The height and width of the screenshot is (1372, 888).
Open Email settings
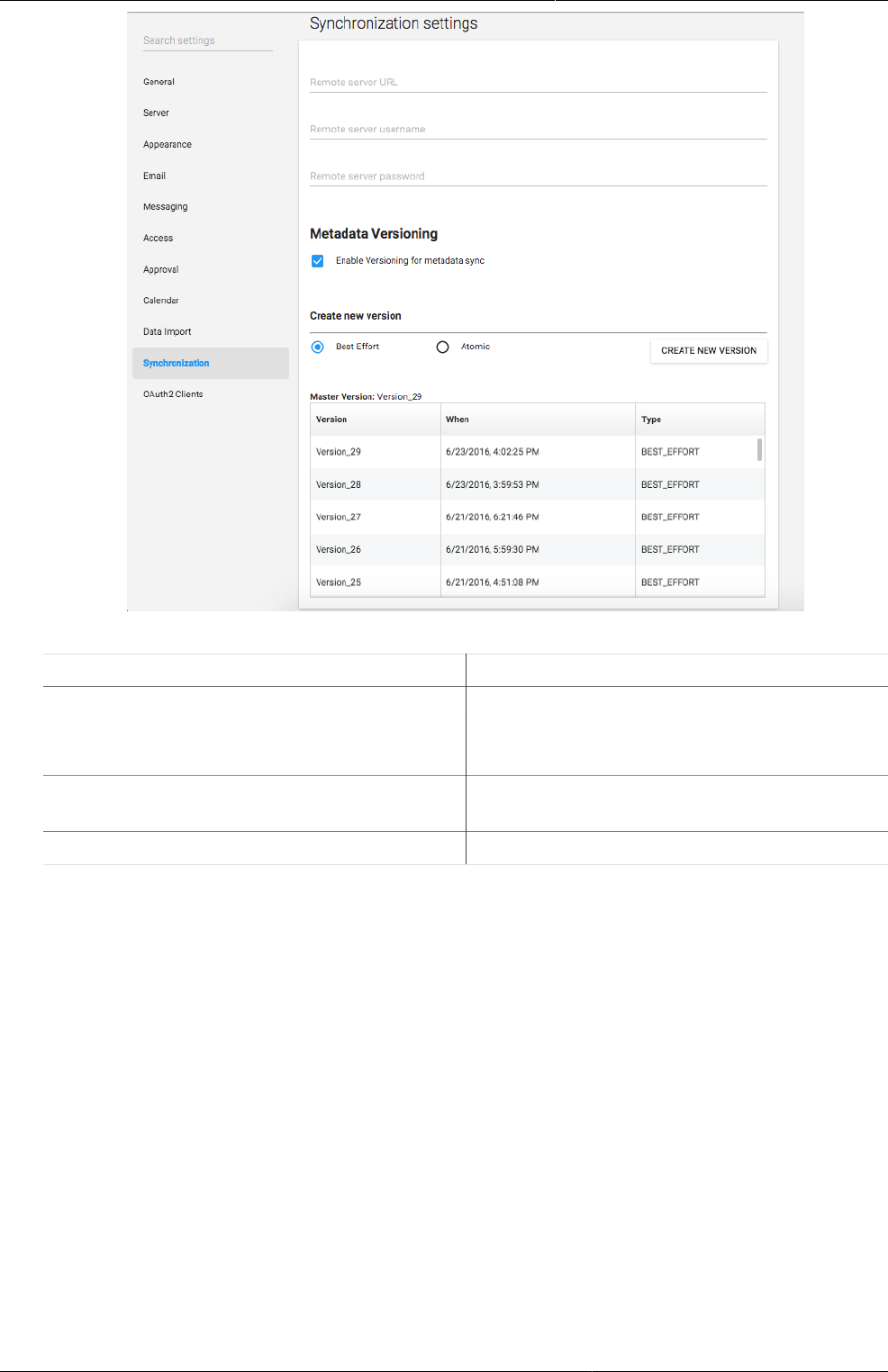click(x=154, y=176)
